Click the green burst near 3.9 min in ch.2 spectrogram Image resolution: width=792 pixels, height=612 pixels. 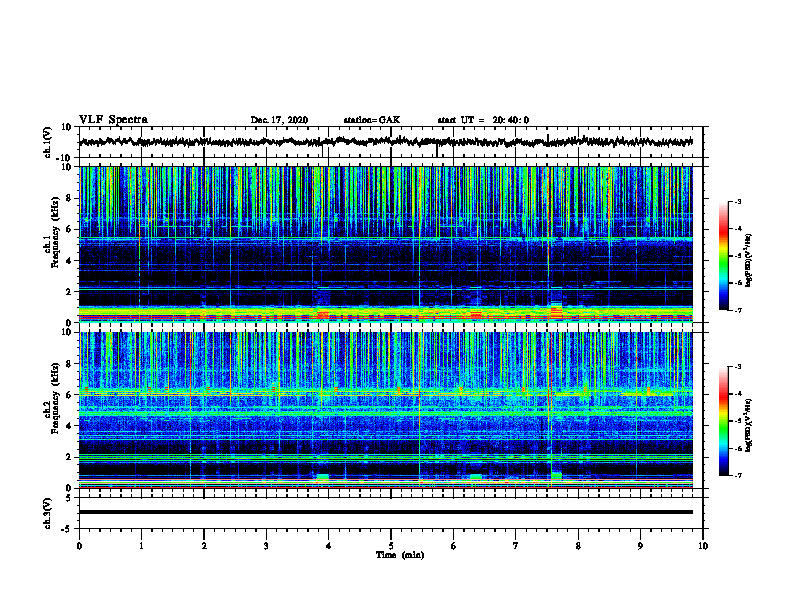coord(323,477)
